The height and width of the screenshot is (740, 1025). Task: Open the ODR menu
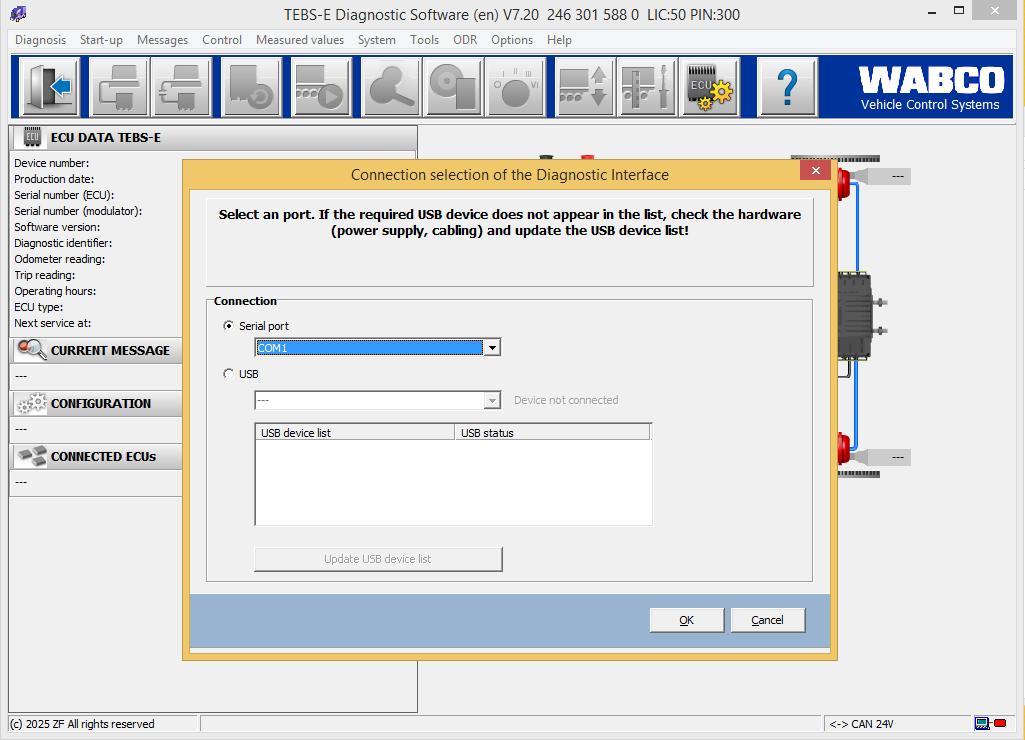click(x=465, y=40)
